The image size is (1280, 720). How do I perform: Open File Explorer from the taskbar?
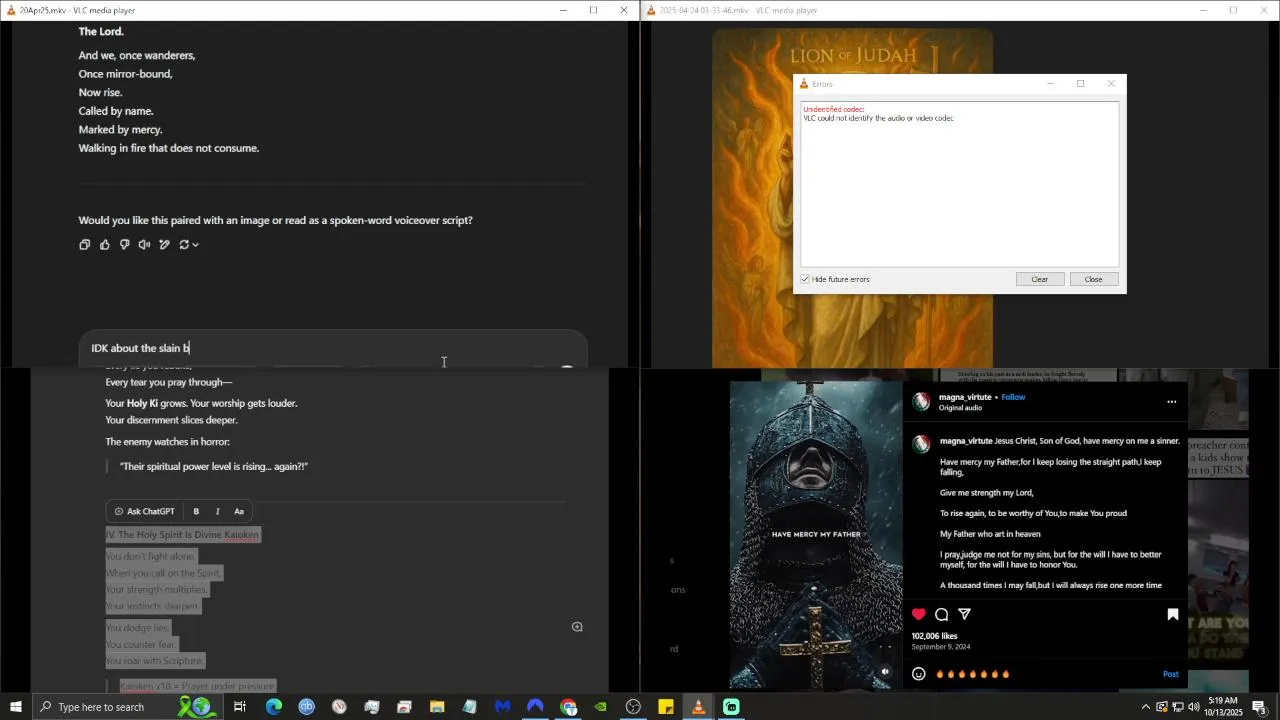pyautogui.click(x=437, y=707)
